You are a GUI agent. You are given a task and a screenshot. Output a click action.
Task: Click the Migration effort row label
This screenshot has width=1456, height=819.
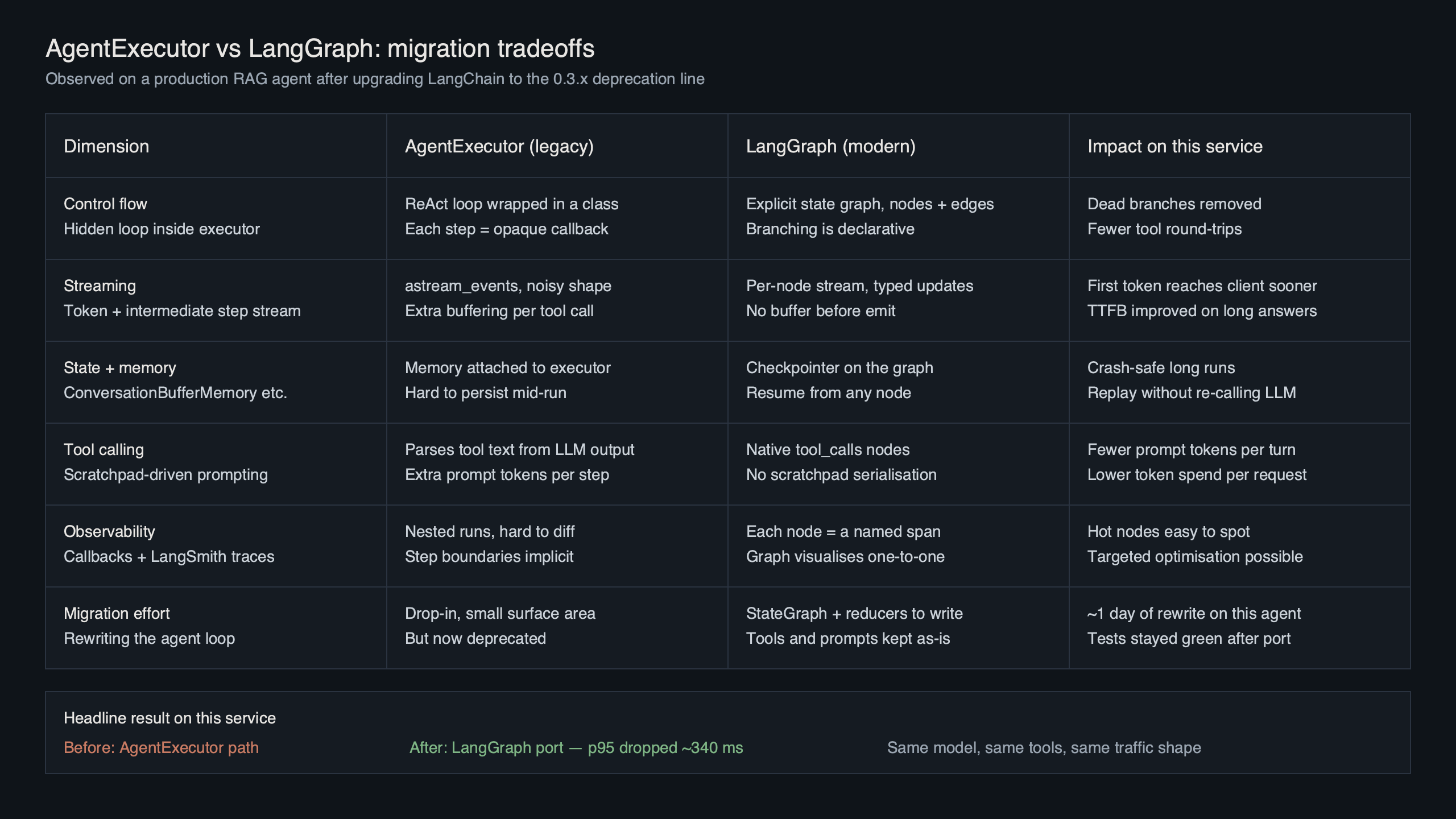(117, 614)
